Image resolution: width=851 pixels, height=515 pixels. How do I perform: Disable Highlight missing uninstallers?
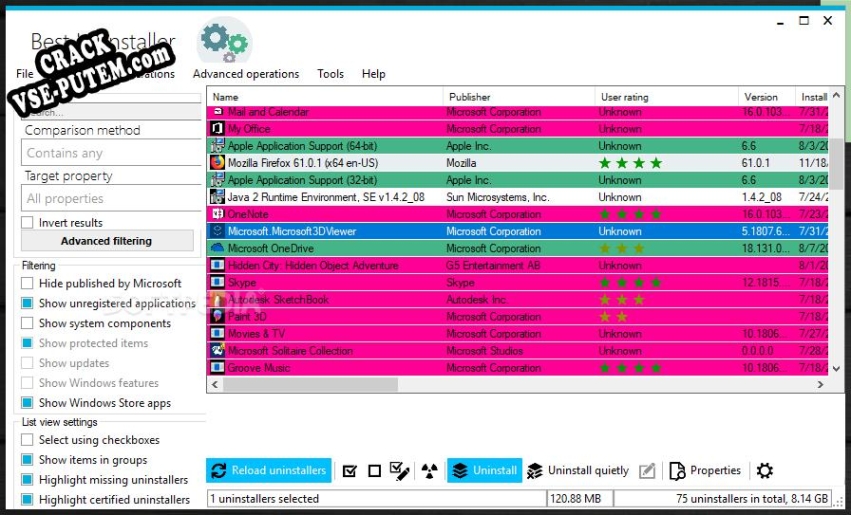point(27,480)
